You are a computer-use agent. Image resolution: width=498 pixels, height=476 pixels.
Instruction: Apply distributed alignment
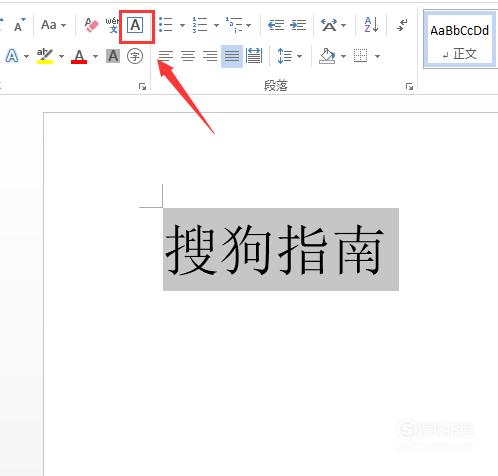click(x=254, y=56)
